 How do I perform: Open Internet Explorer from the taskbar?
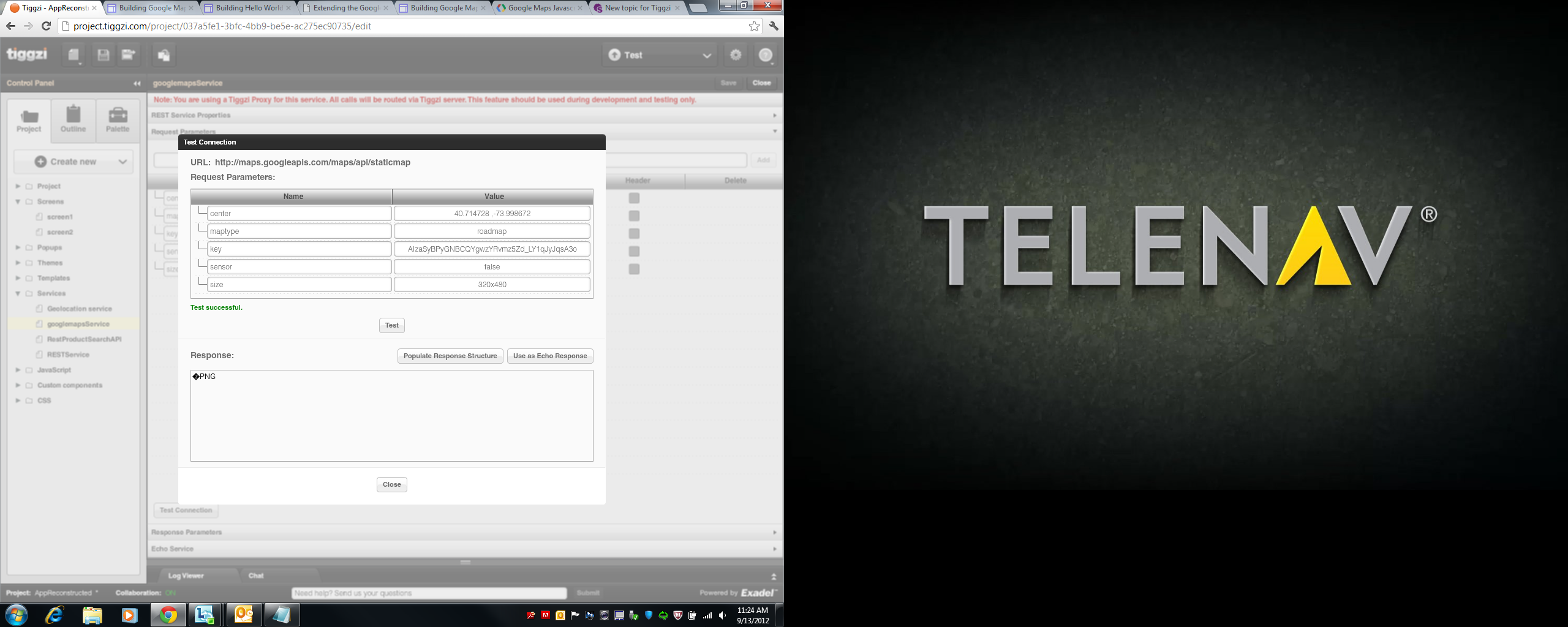[x=55, y=615]
